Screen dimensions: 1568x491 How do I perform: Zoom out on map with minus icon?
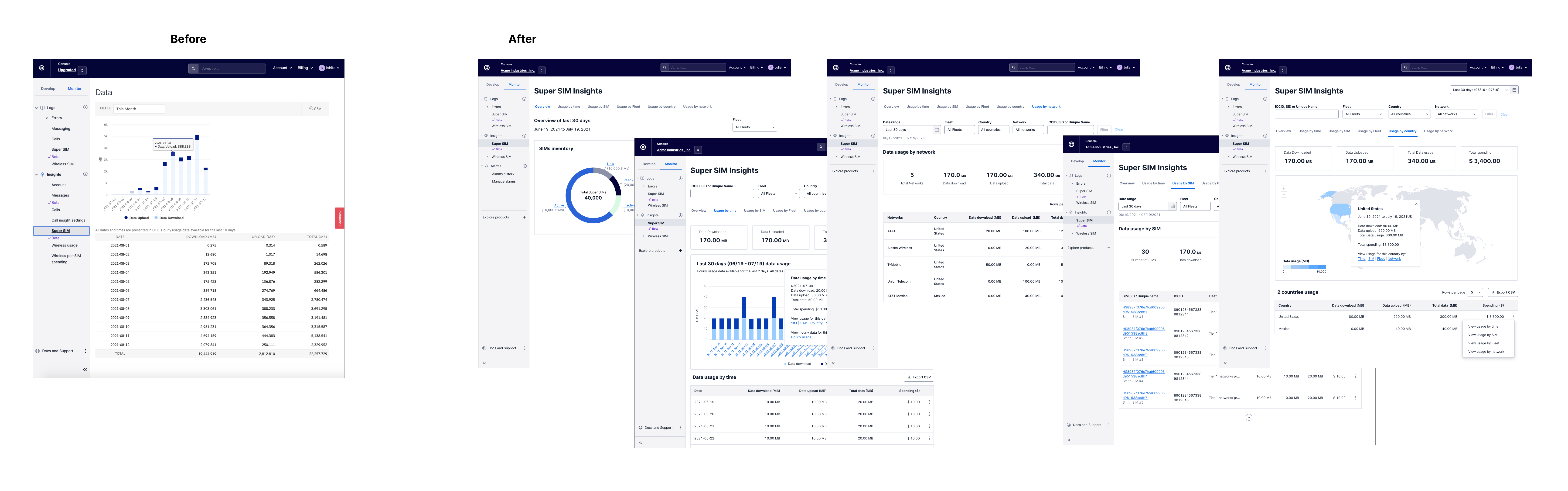point(1284,194)
